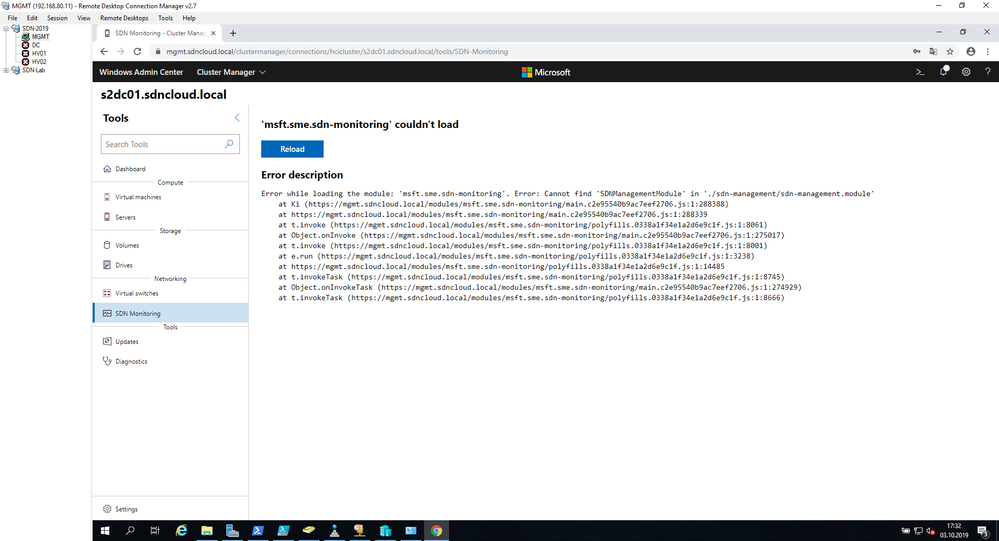Open the help question mark icon

(x=988, y=72)
